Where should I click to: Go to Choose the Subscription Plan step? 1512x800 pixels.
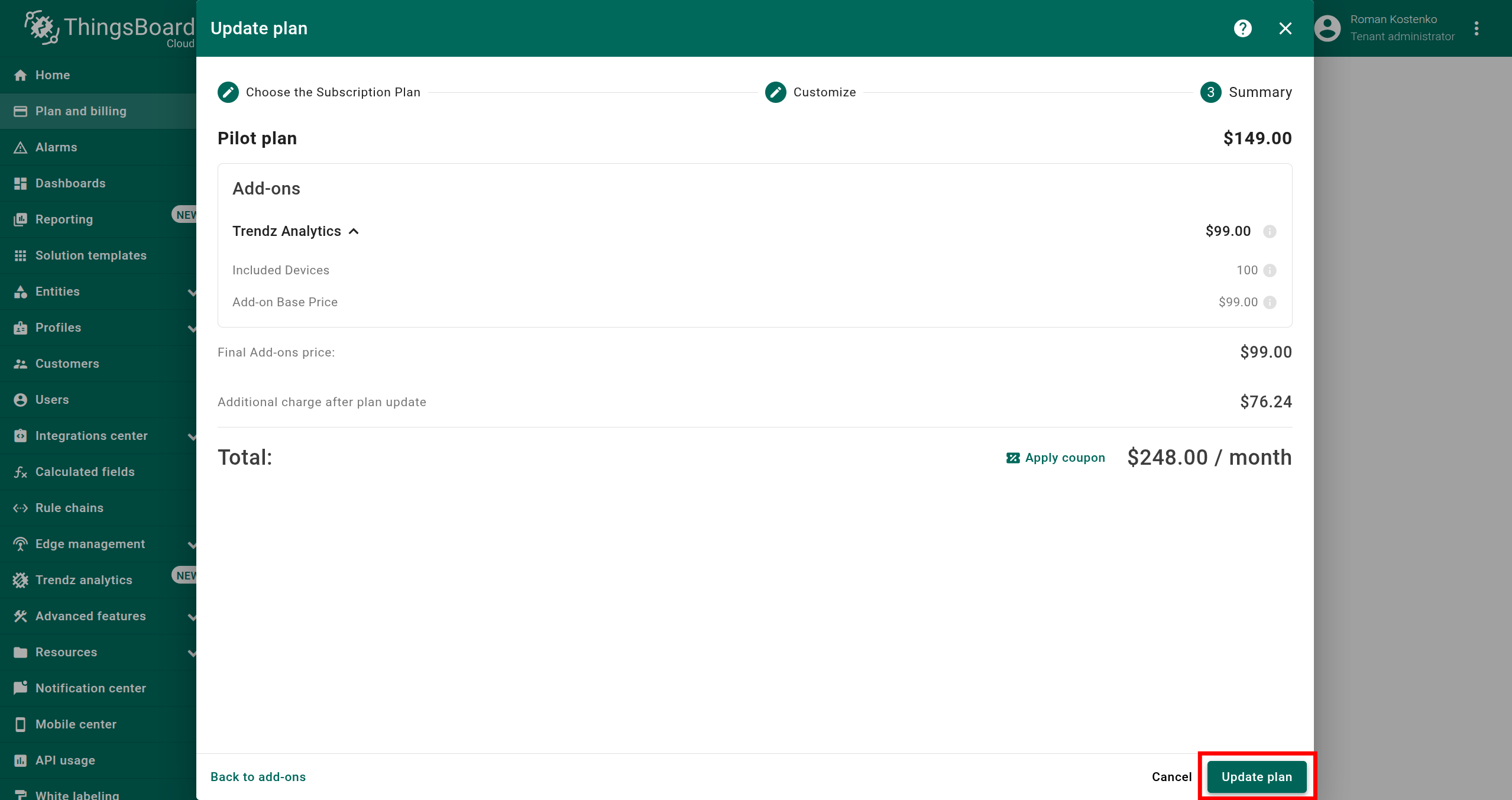coord(228,92)
